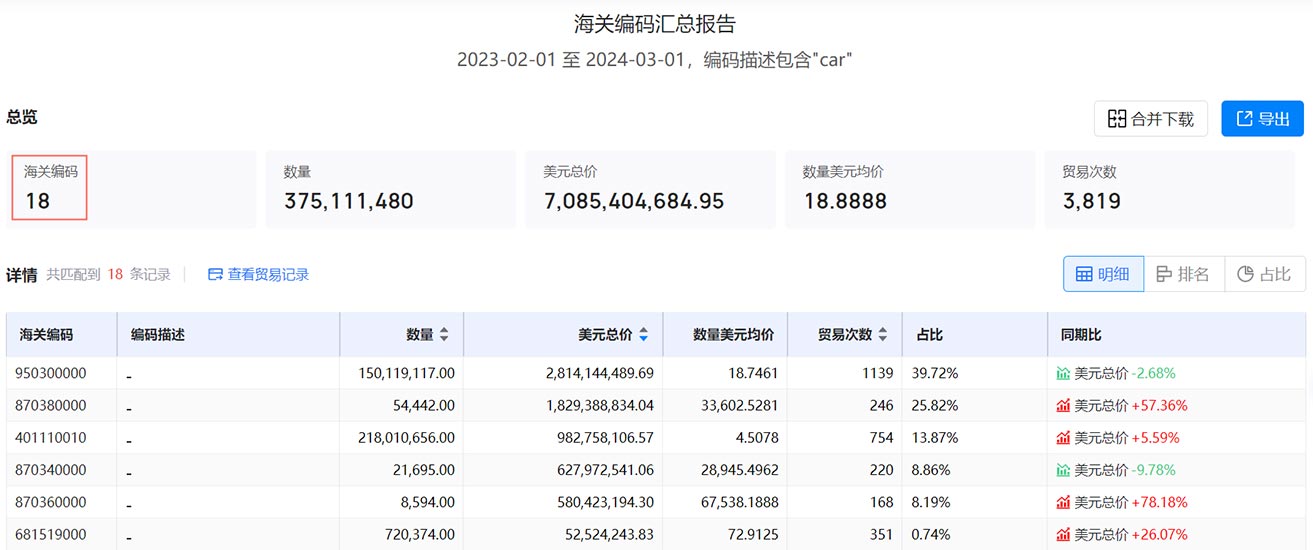Viewport: 1313px width, 550px height.
Task: Select the 数量 375,111,480 overview card
Action: tap(391, 190)
